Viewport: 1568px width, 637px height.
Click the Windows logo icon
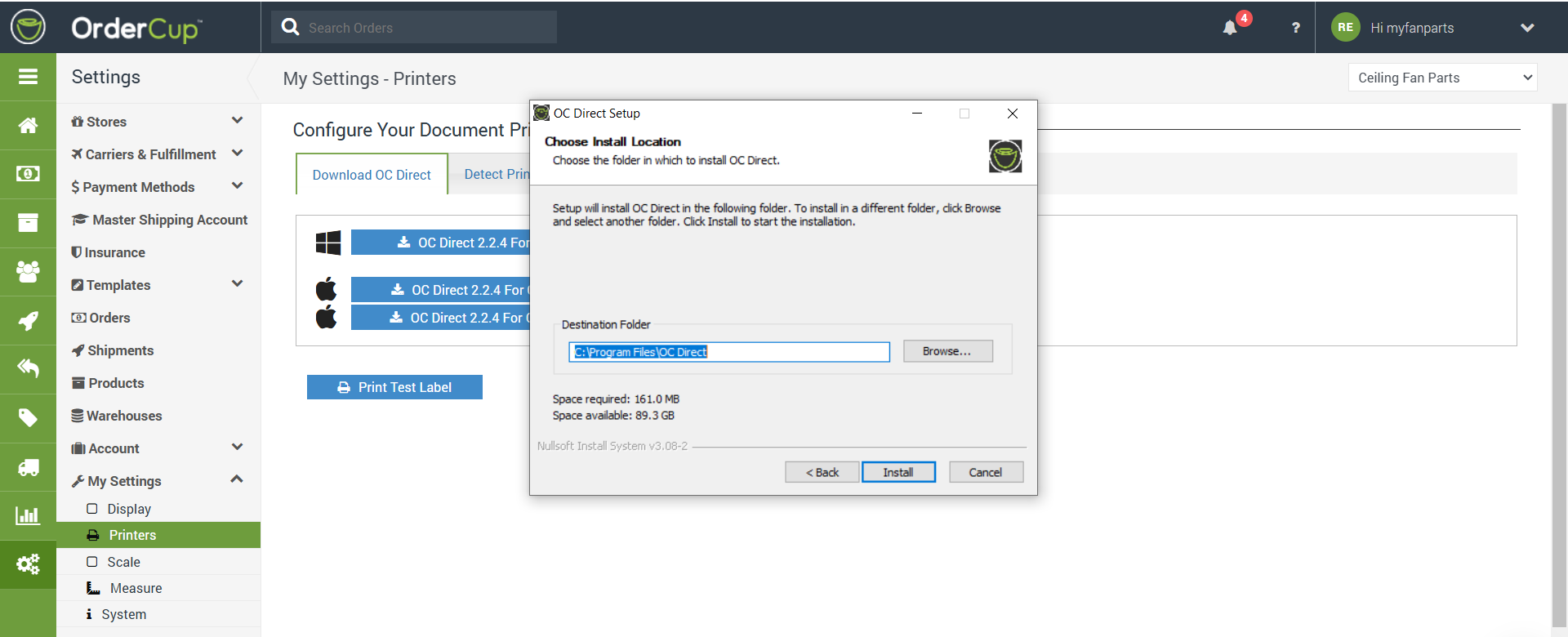(x=328, y=243)
